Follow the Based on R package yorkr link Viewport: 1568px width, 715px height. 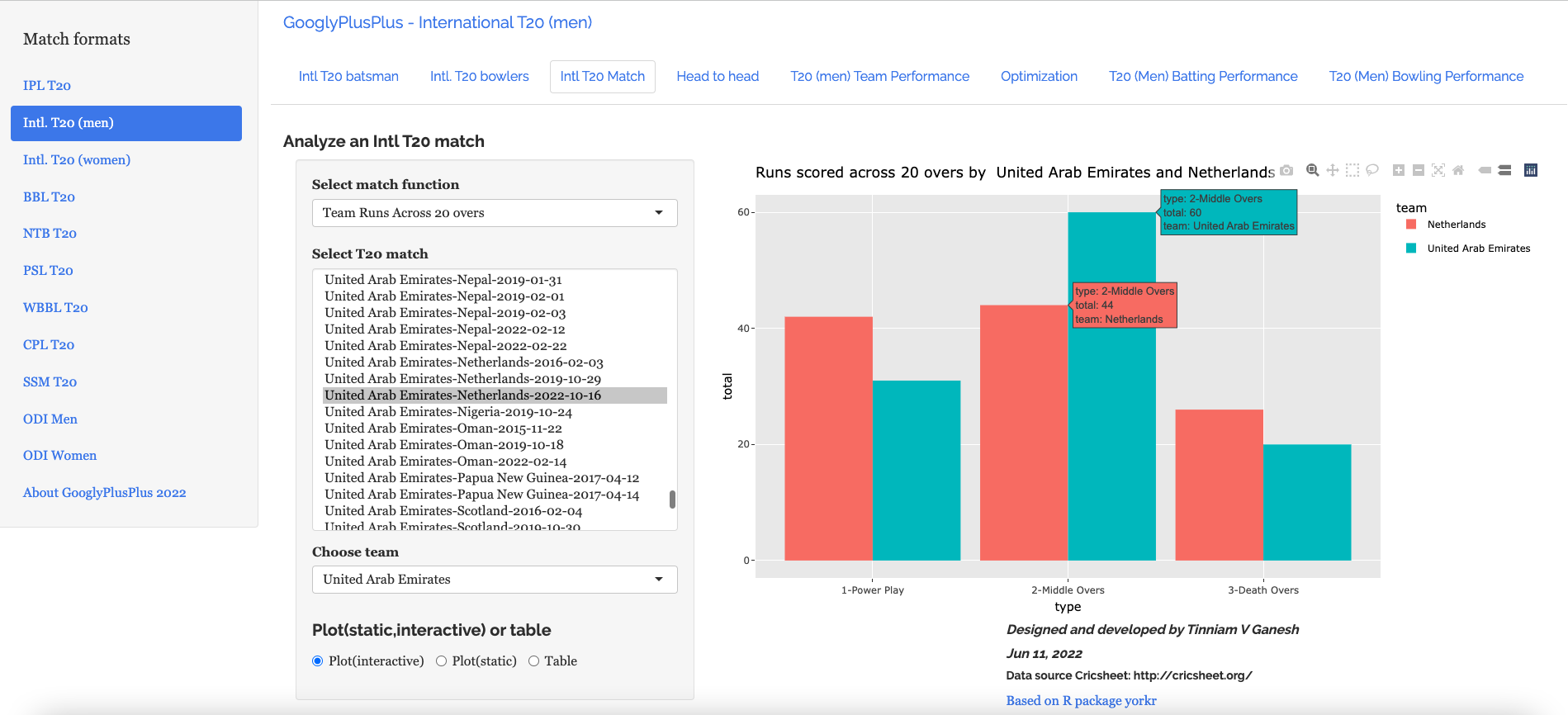coord(1081,701)
